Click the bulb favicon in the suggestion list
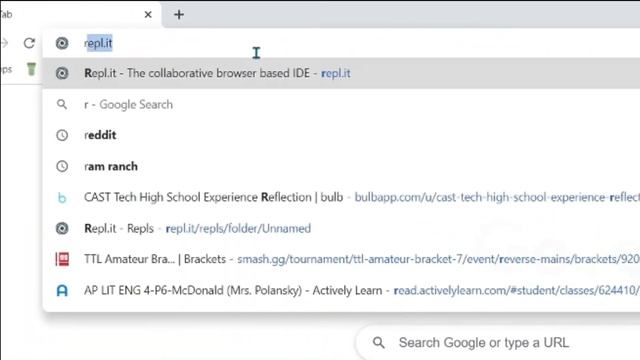 tap(62, 198)
